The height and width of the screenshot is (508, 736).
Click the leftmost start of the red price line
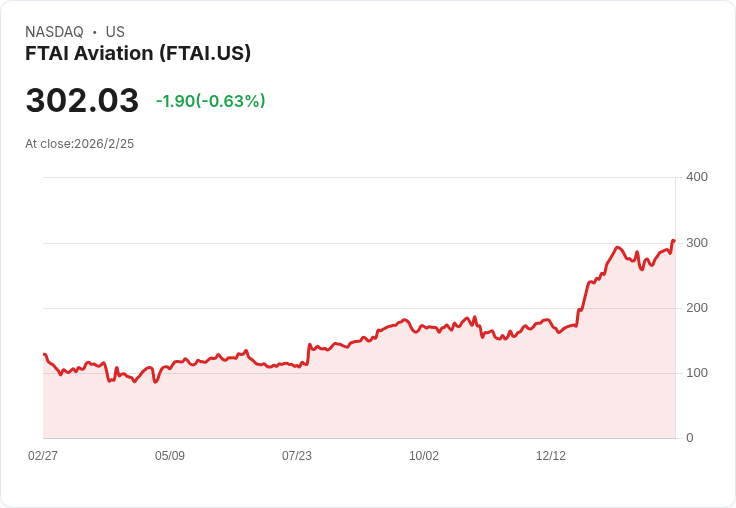[x=44, y=354]
